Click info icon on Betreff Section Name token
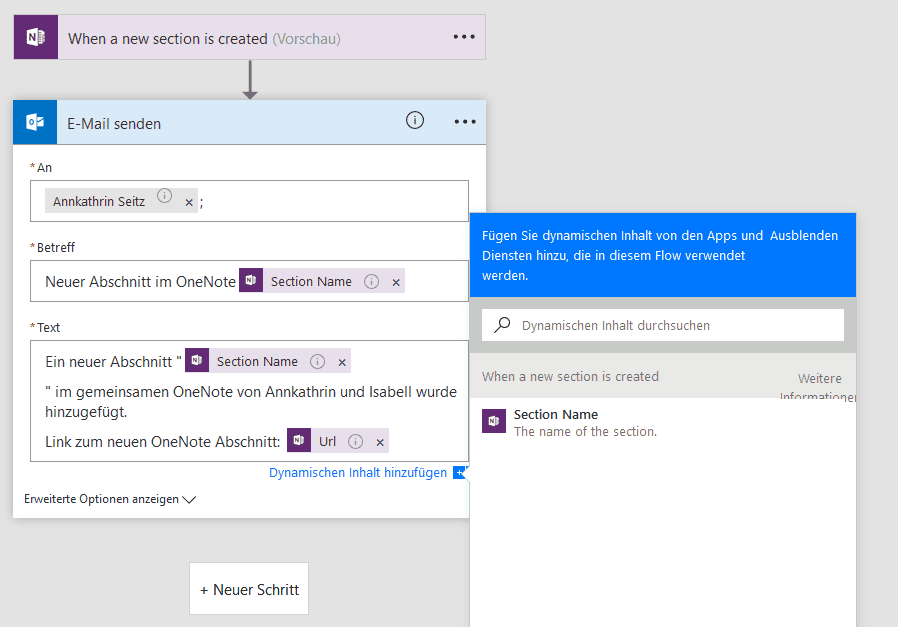 [x=372, y=282]
